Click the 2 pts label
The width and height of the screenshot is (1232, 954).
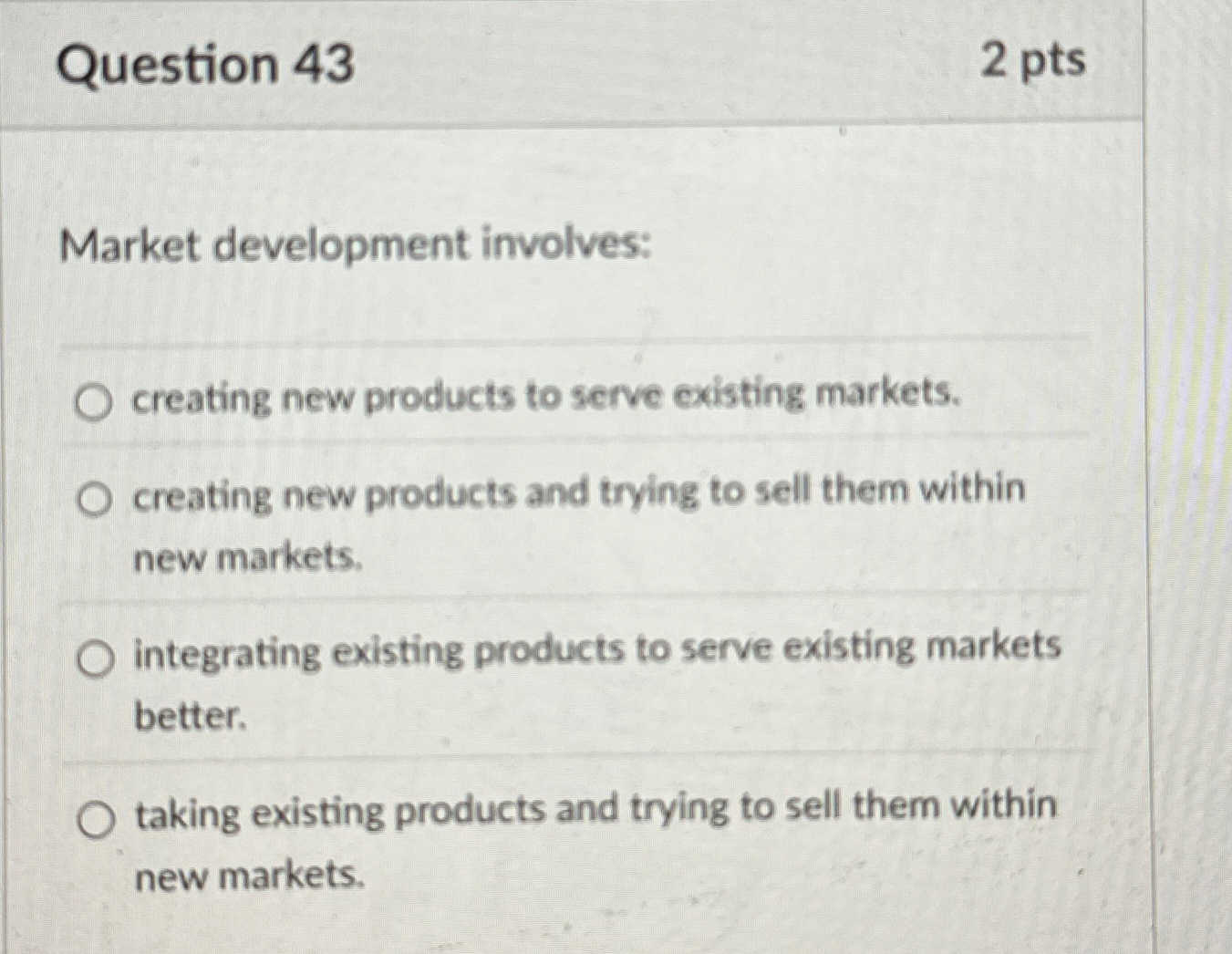tap(1026, 62)
